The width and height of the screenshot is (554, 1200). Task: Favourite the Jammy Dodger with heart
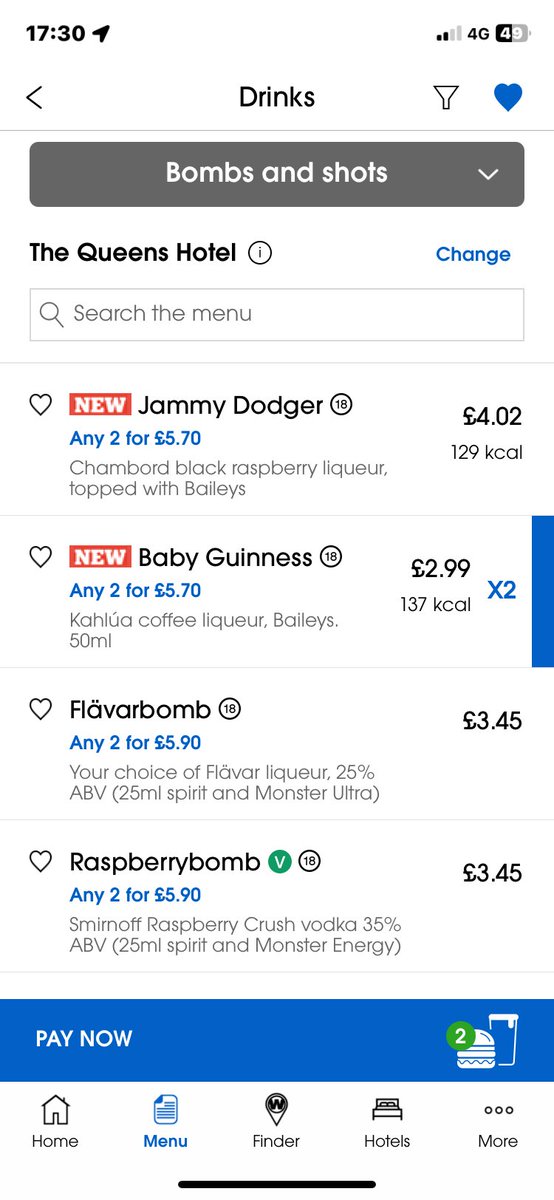(40, 405)
